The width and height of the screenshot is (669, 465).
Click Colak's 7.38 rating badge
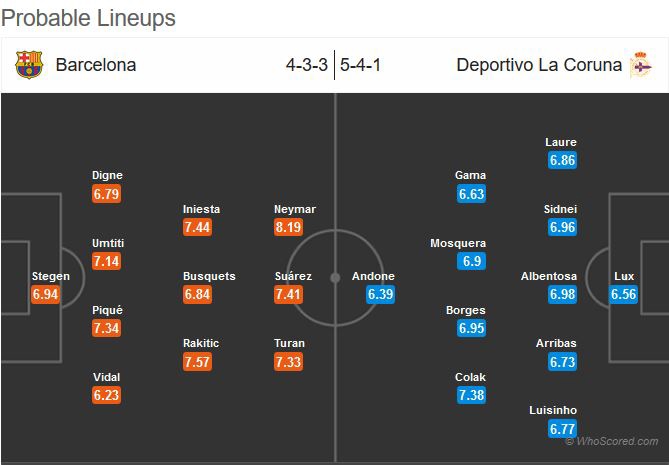click(470, 395)
